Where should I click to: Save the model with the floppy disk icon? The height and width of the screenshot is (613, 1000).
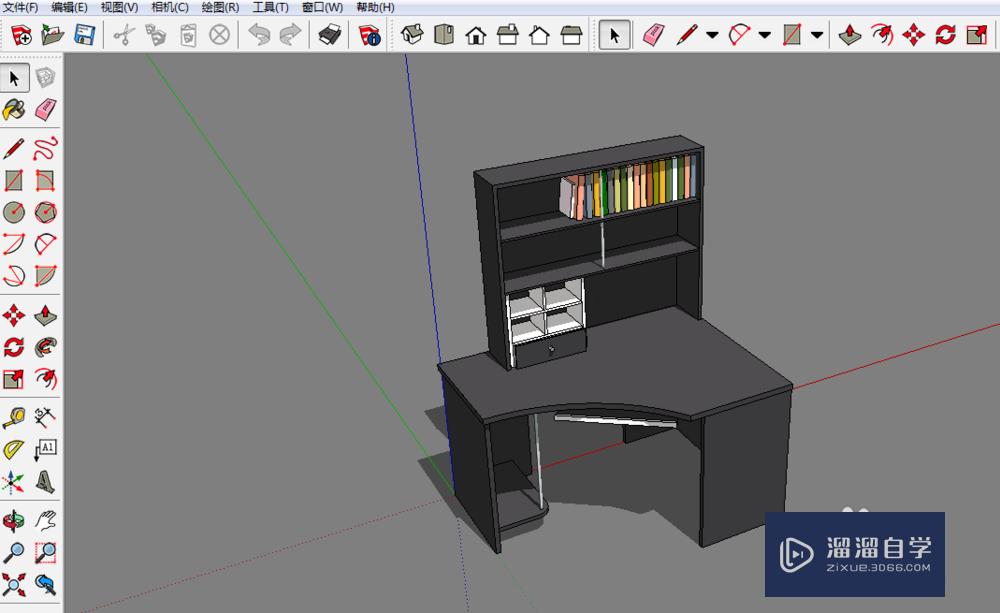coord(84,36)
